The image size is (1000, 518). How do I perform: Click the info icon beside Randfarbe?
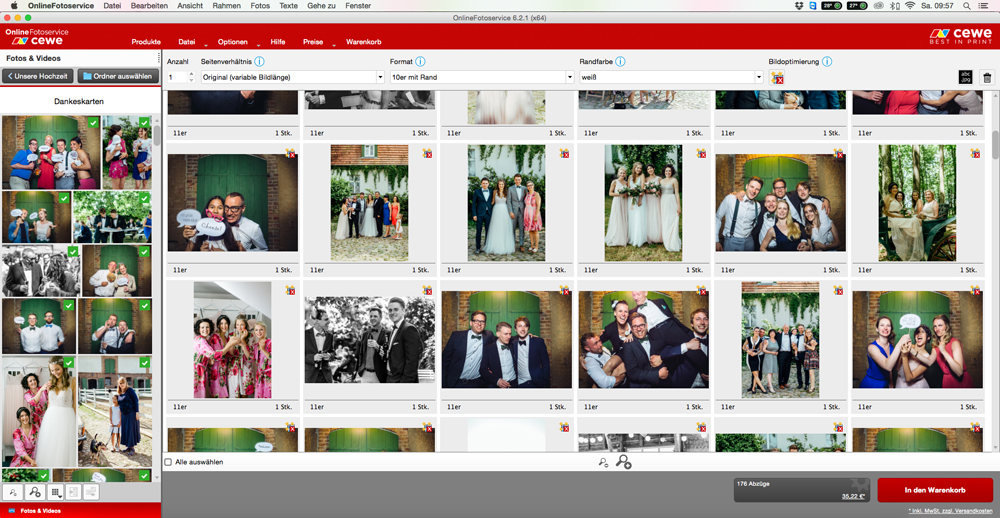[x=620, y=62]
